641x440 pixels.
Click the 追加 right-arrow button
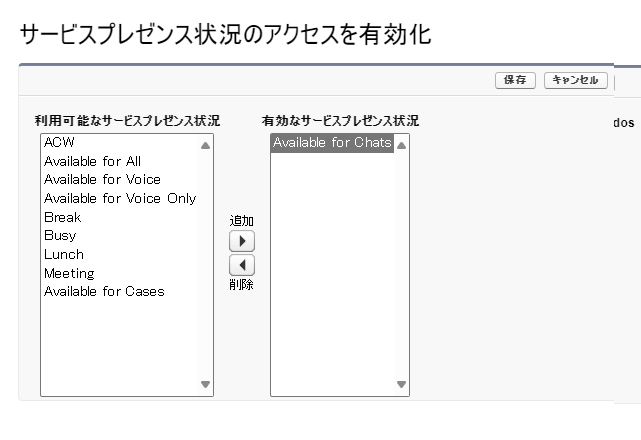click(242, 241)
